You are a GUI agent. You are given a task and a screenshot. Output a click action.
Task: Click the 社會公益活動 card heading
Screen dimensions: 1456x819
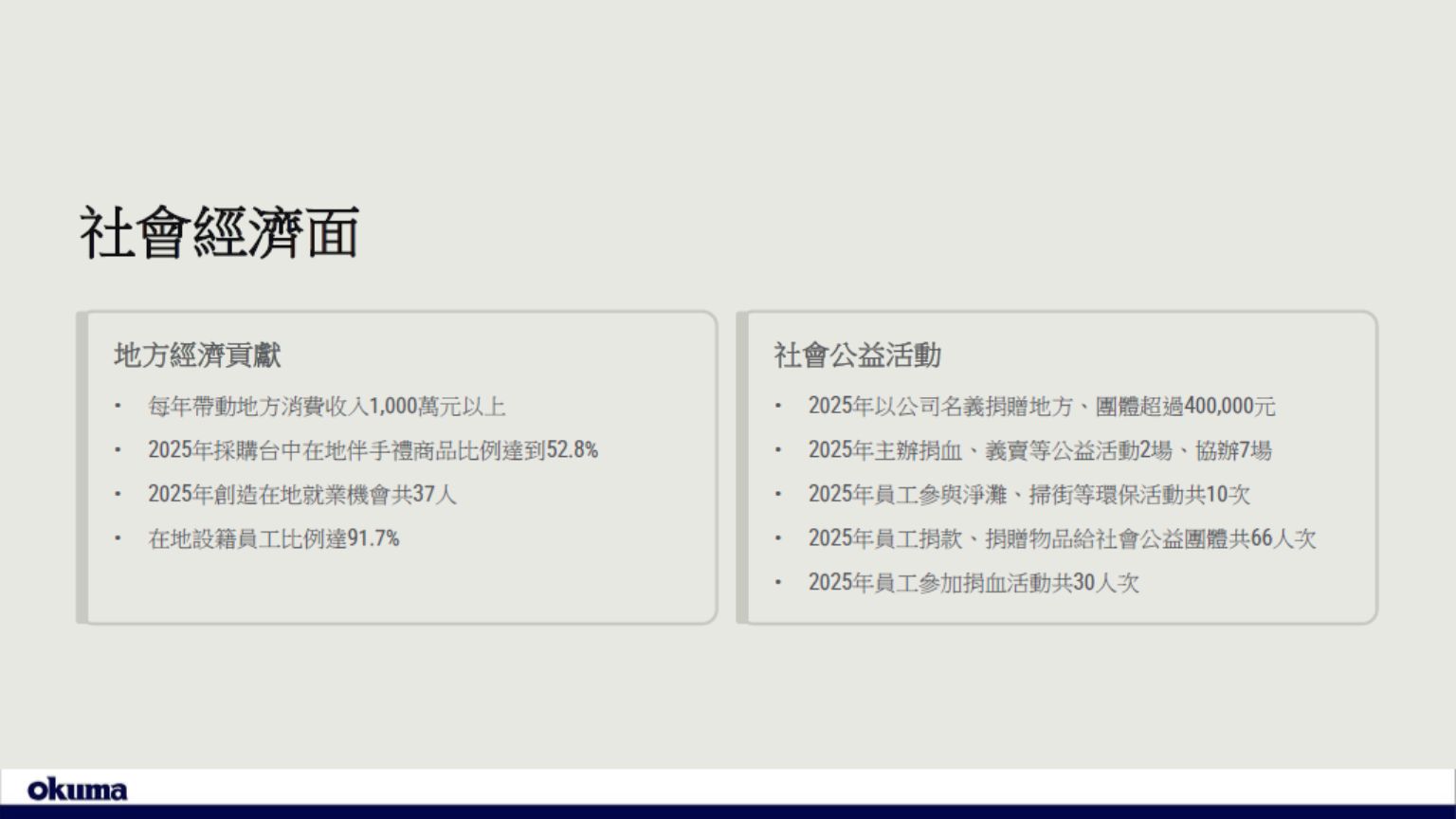(x=857, y=355)
